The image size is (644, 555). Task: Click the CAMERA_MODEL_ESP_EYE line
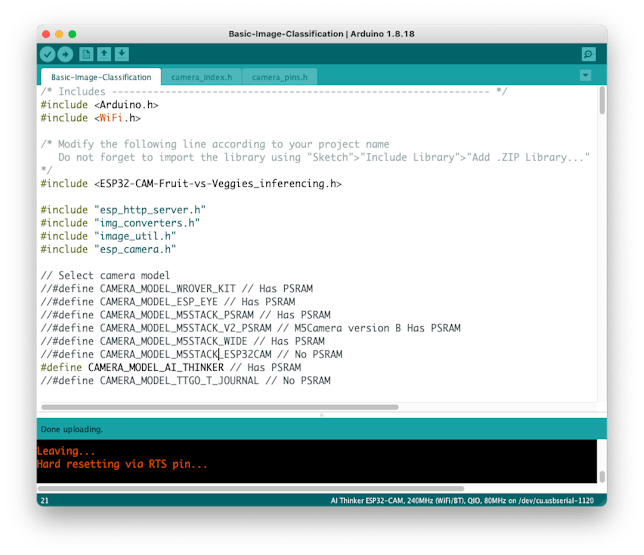click(x=168, y=302)
